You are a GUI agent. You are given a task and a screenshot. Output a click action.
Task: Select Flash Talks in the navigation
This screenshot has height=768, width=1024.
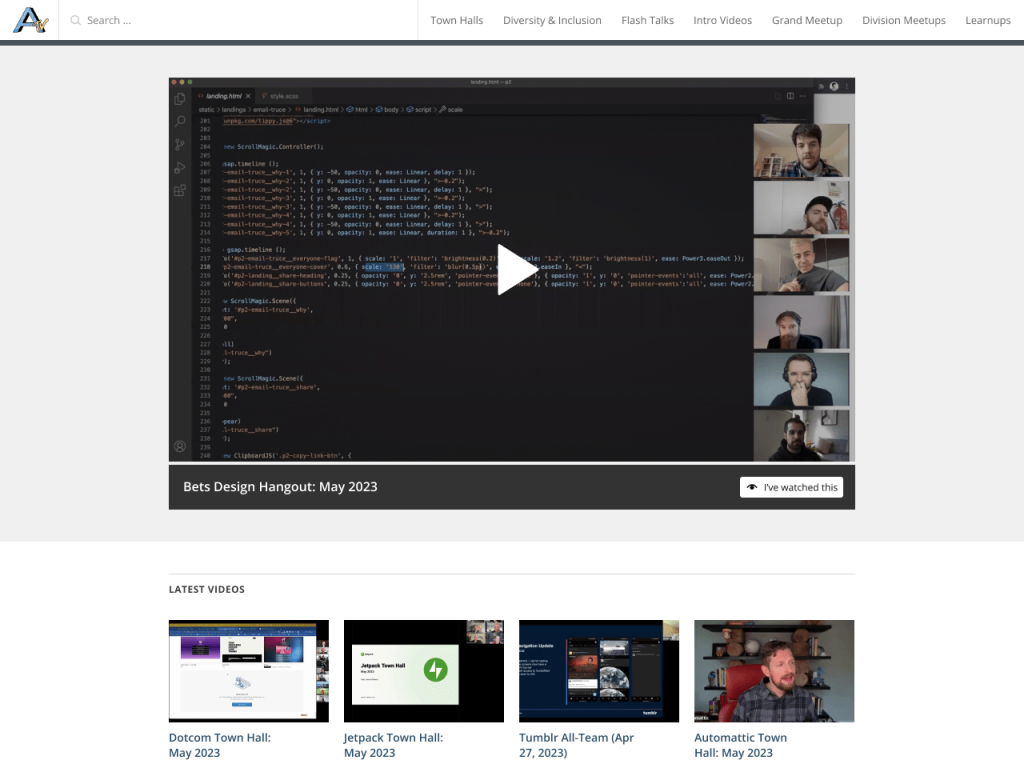[647, 20]
